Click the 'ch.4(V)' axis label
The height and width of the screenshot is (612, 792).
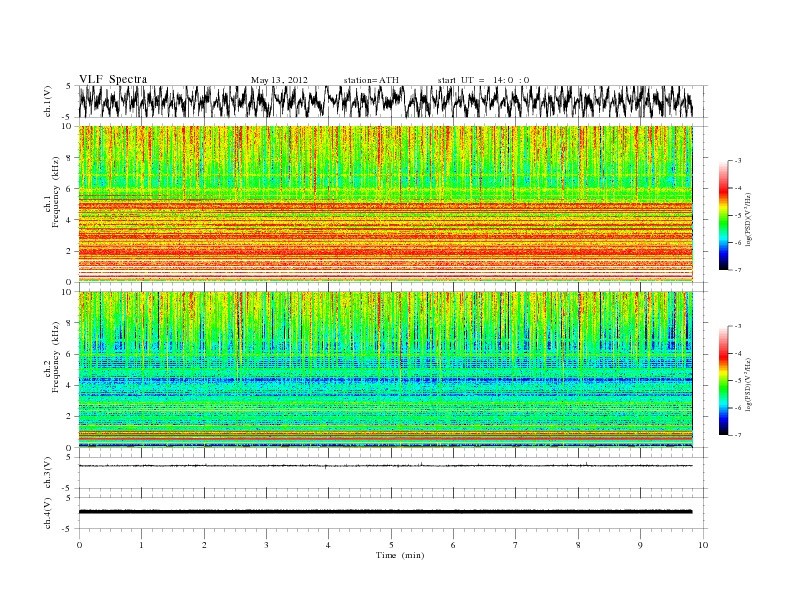(x=48, y=513)
